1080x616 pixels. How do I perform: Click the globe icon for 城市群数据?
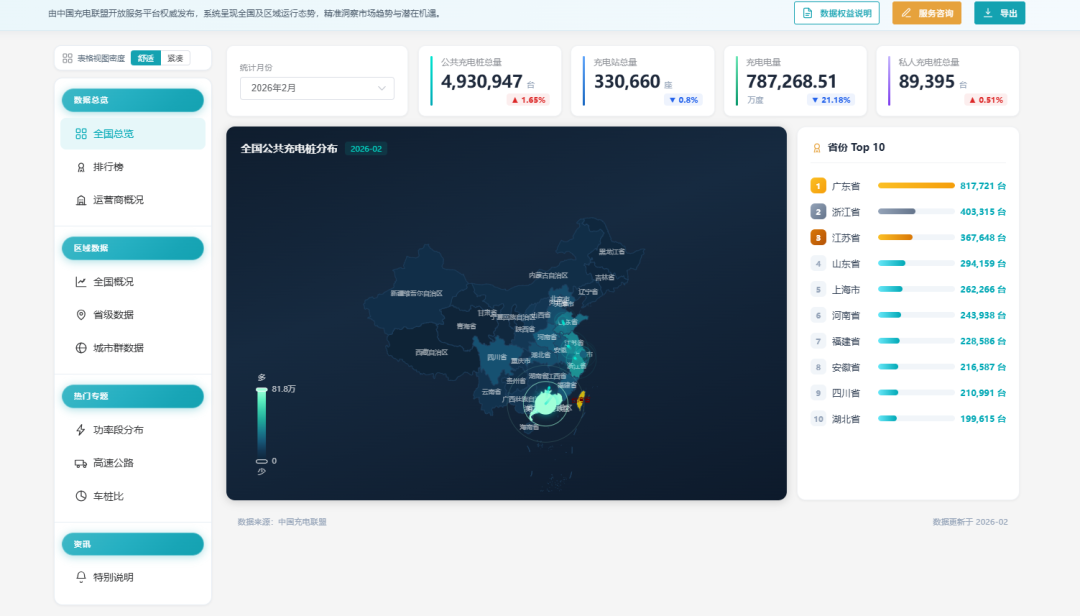[x=81, y=348]
